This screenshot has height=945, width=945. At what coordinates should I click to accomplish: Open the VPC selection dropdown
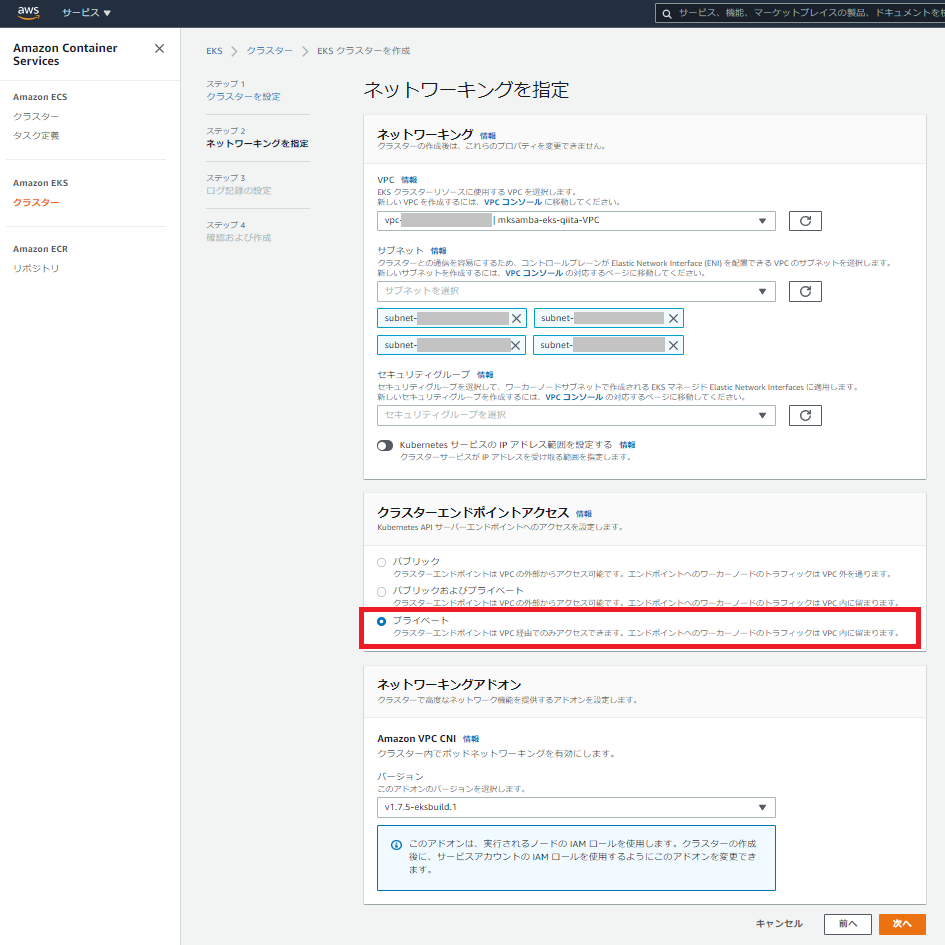point(576,221)
